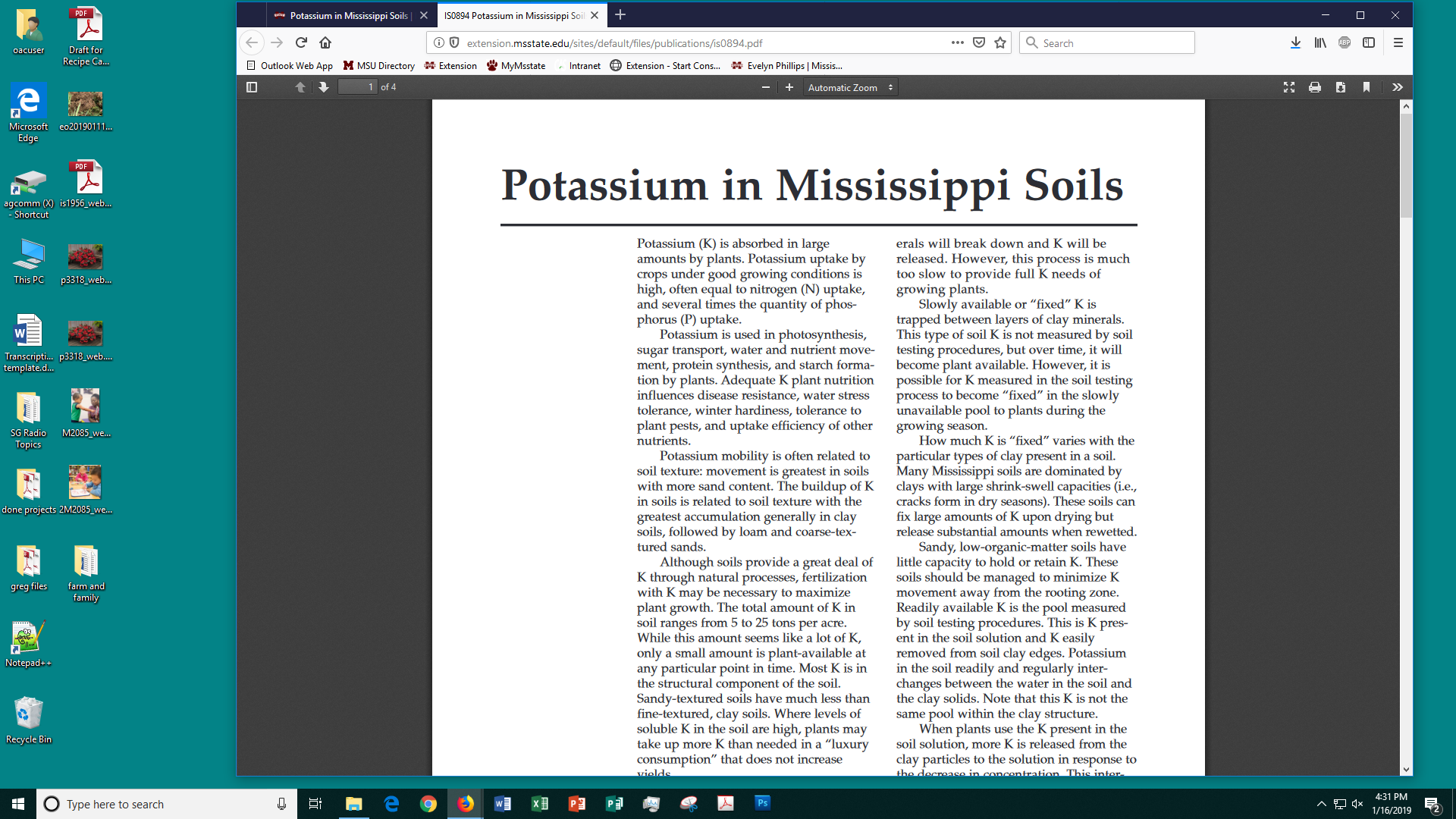Open the Automatic Zoom dropdown
1456x819 pixels.
851,87
